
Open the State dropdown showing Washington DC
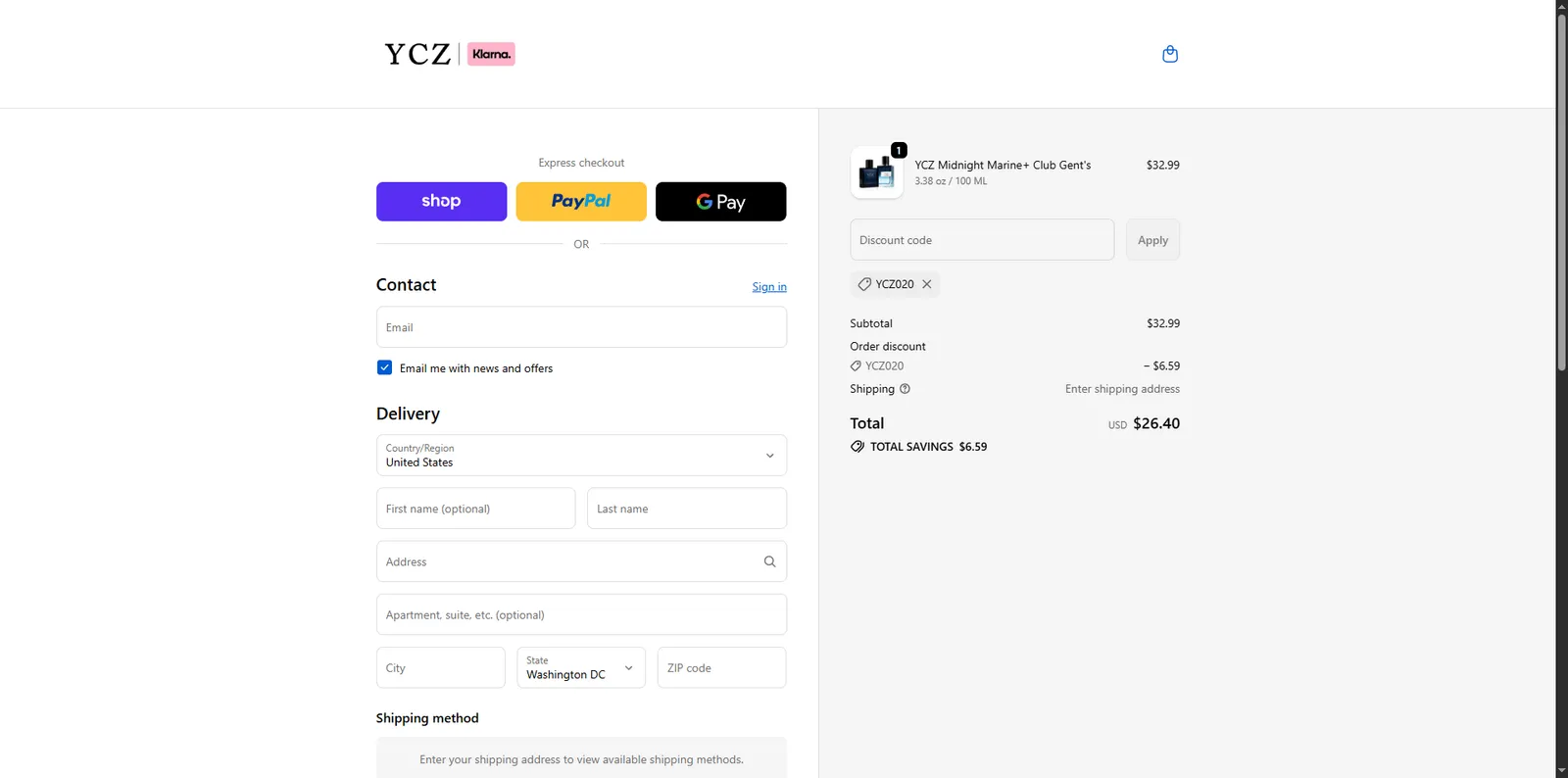581,667
